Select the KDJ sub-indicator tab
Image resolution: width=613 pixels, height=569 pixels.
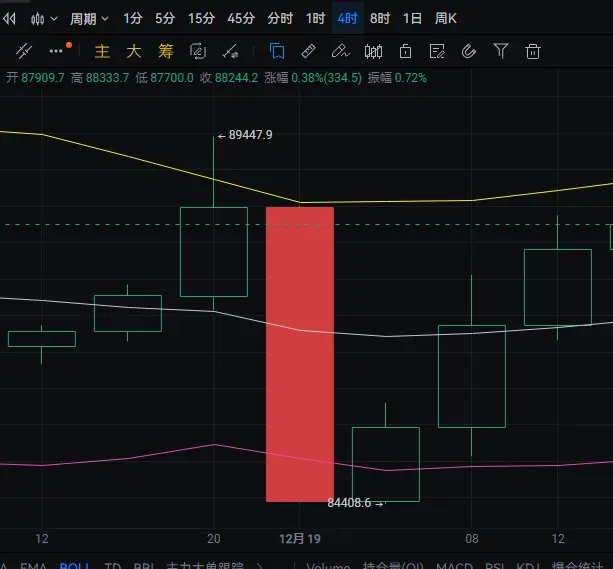click(528, 565)
